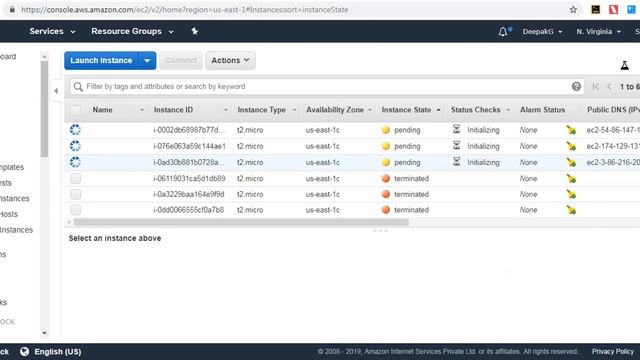Go to first page of instance list
This screenshot has height=360, width=640.
point(595,87)
